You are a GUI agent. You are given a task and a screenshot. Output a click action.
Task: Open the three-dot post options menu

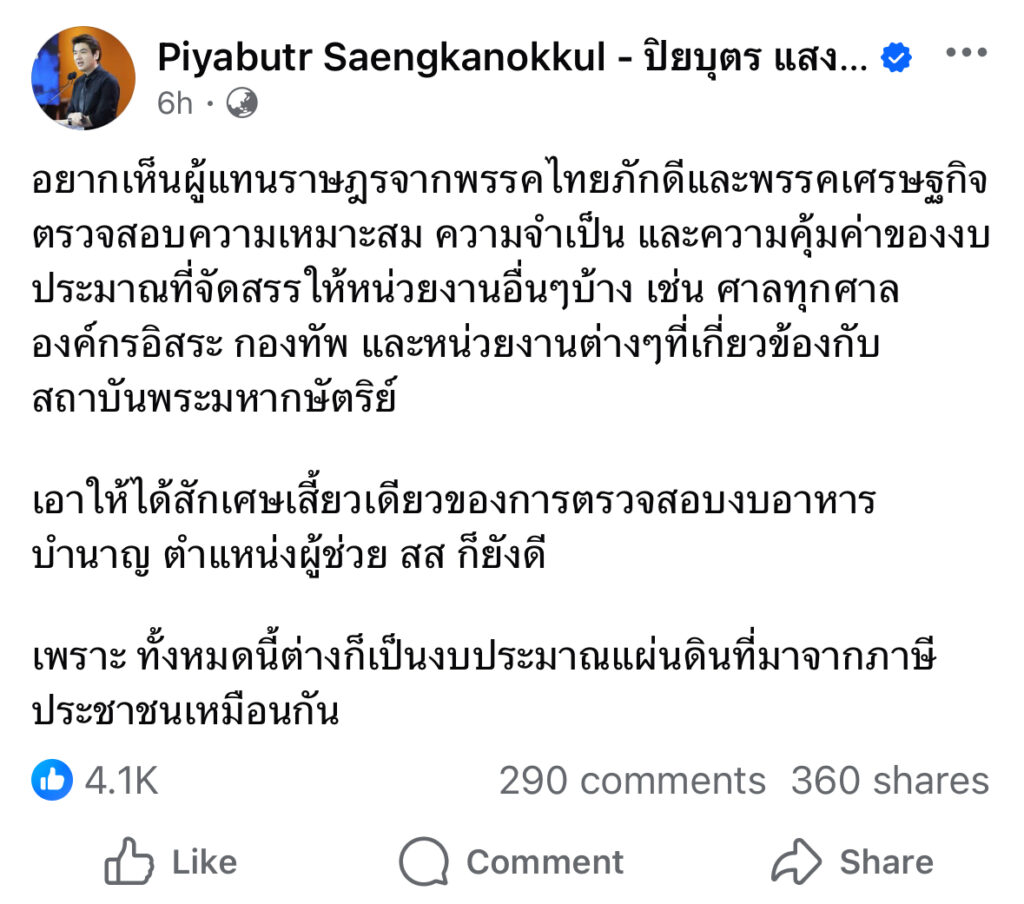(966, 55)
